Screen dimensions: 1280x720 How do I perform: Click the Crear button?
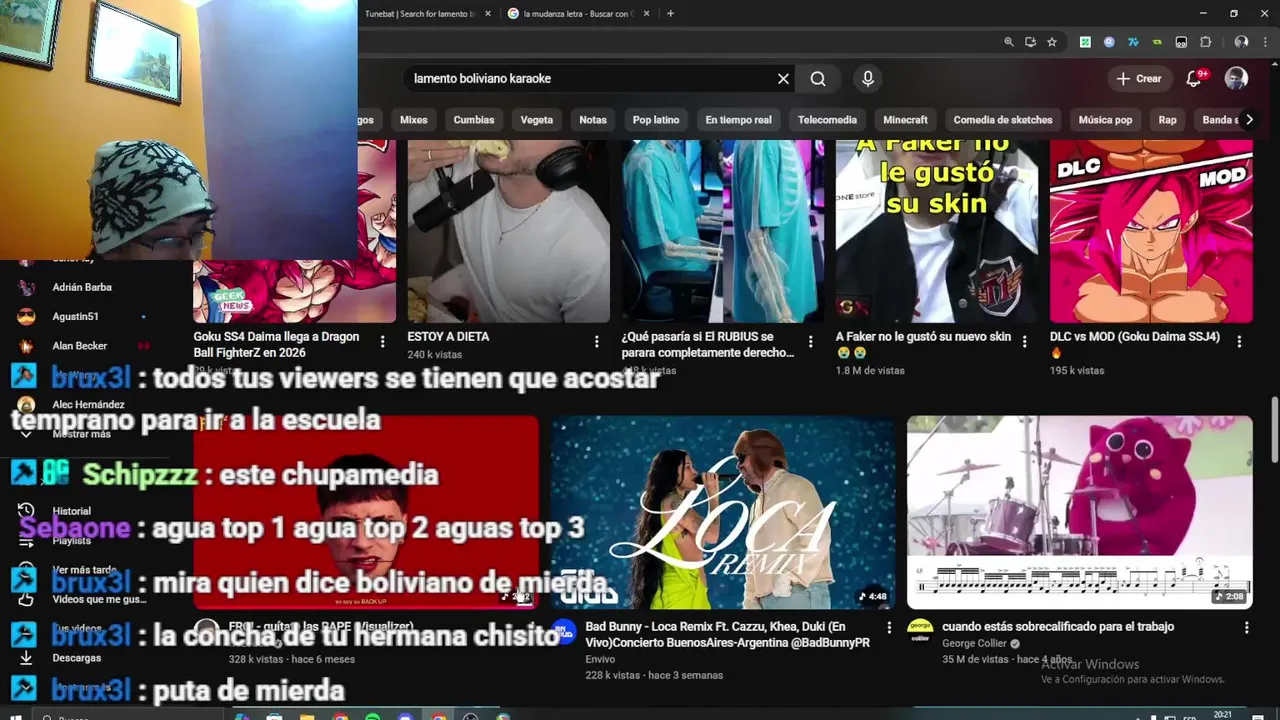1139,79
